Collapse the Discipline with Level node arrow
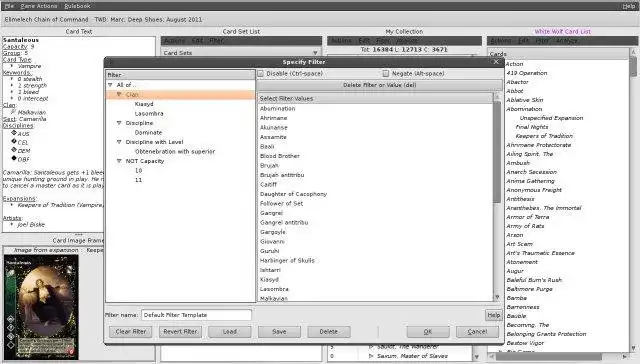Screen dimensions: 640x364 pyautogui.click(x=119, y=142)
